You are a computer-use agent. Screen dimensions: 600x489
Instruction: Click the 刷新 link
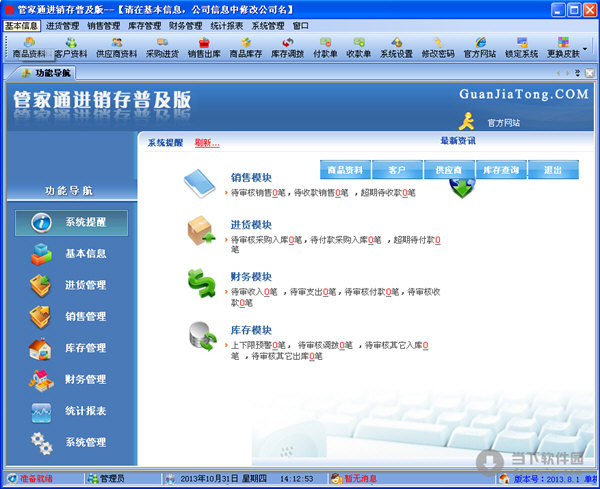coord(207,143)
